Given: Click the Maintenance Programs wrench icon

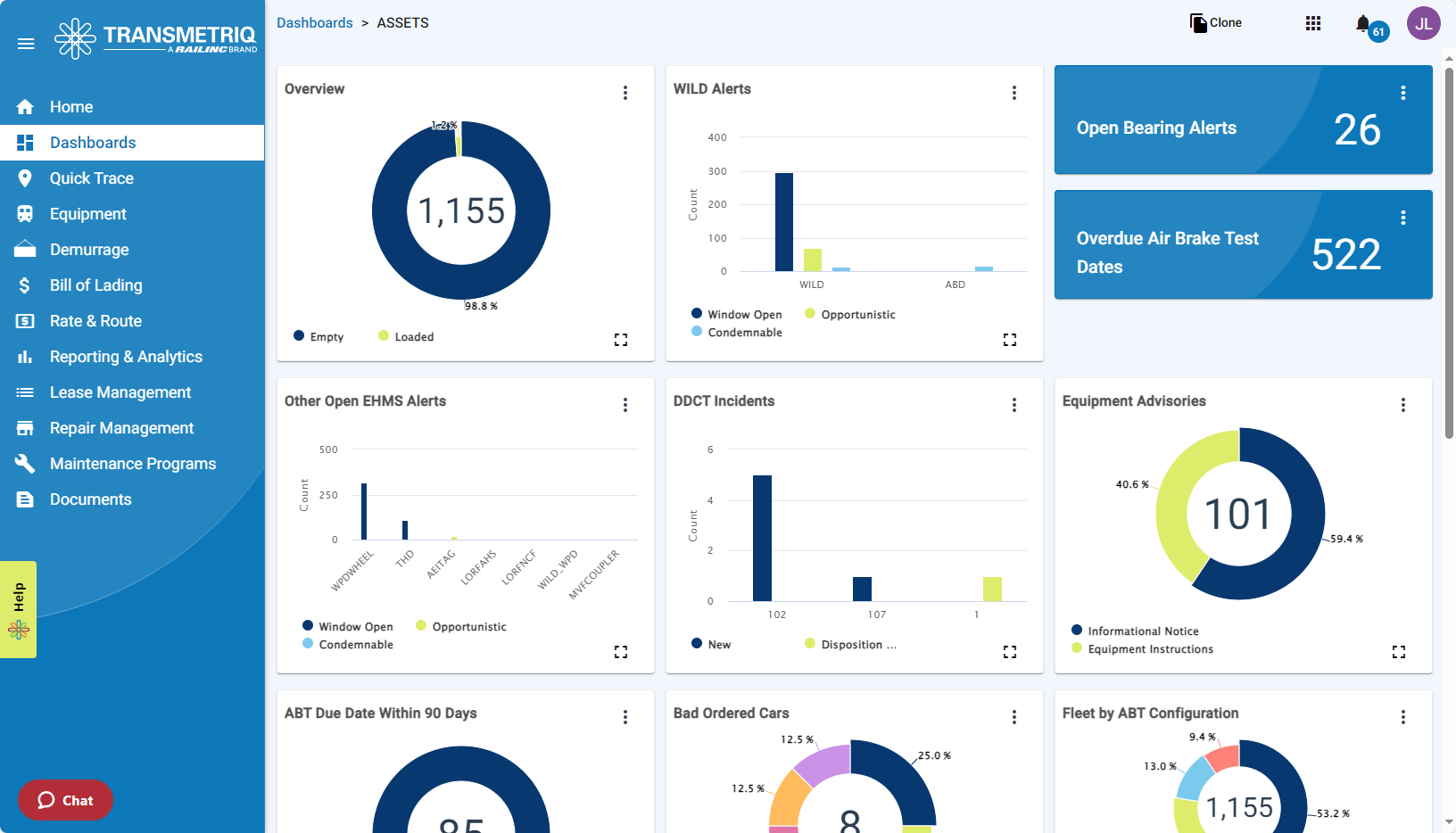Looking at the screenshot, I should coord(25,464).
